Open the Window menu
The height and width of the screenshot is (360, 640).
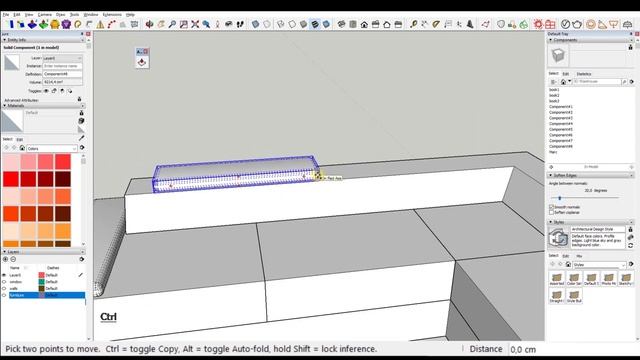pyautogui.click(x=91, y=15)
